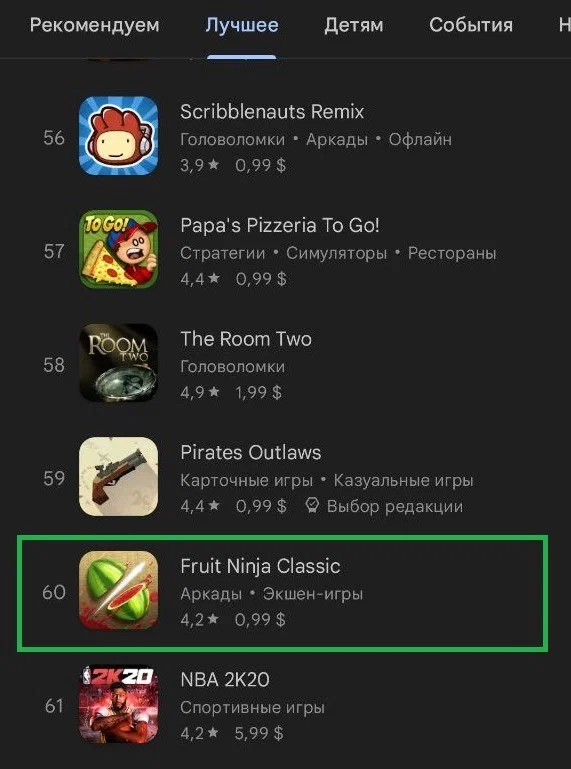Select the Лучшее tab
Screen dimensions: 571x769
[242, 25]
